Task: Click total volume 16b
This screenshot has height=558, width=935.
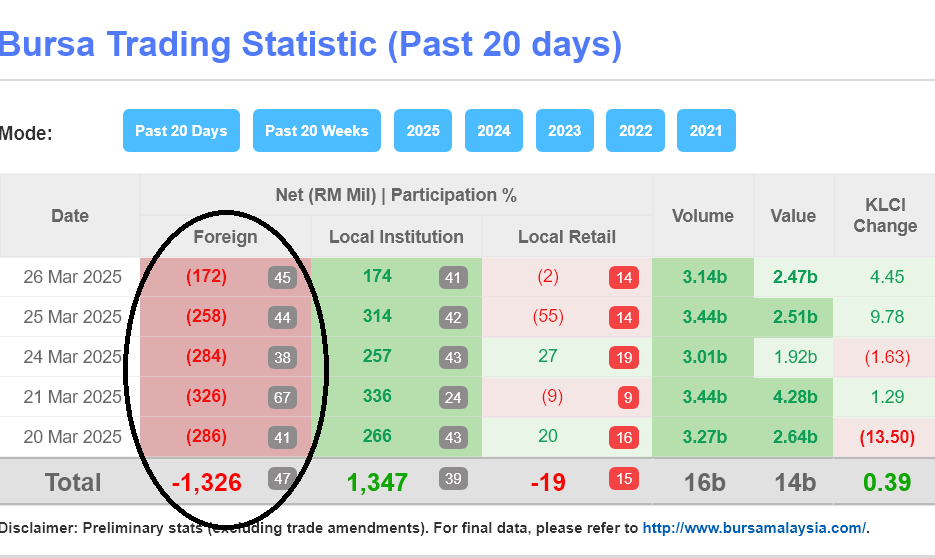Action: tap(704, 482)
